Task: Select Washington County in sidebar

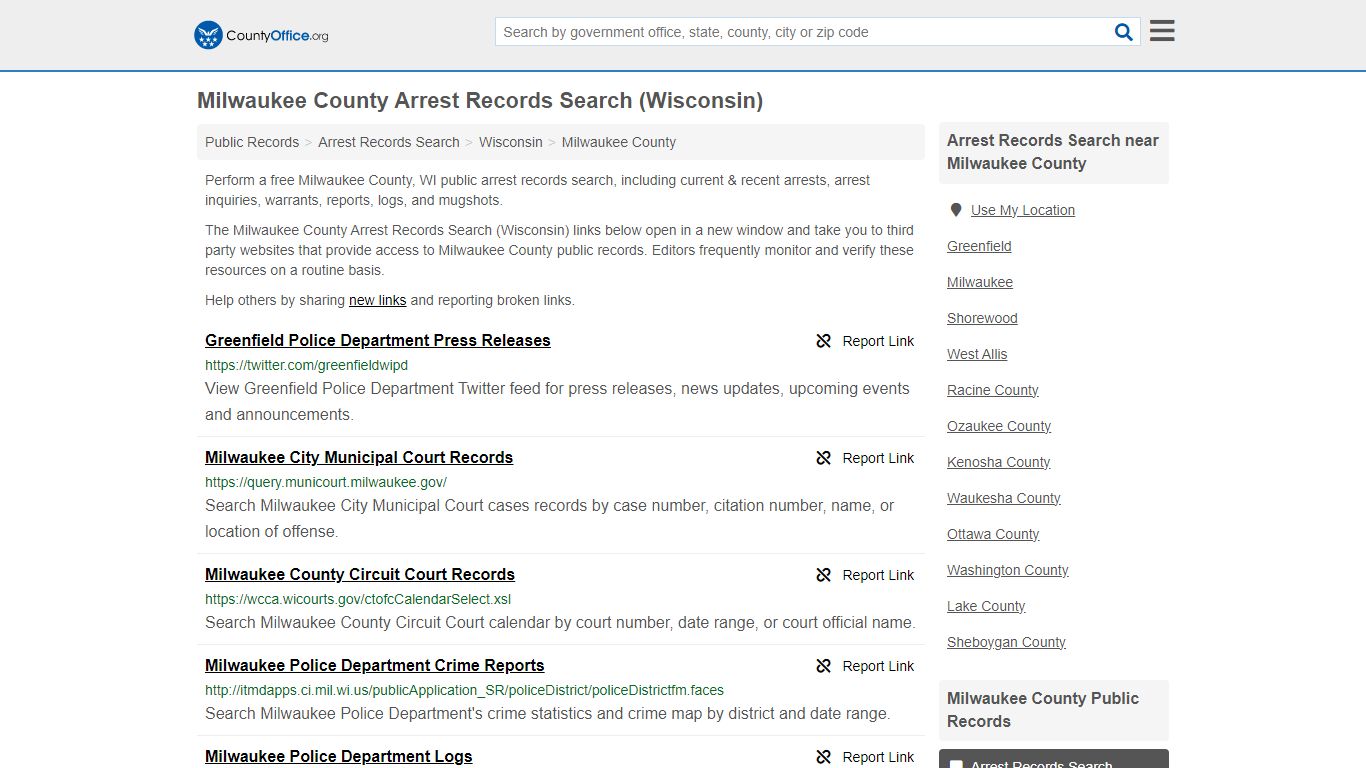Action: pos(1008,570)
